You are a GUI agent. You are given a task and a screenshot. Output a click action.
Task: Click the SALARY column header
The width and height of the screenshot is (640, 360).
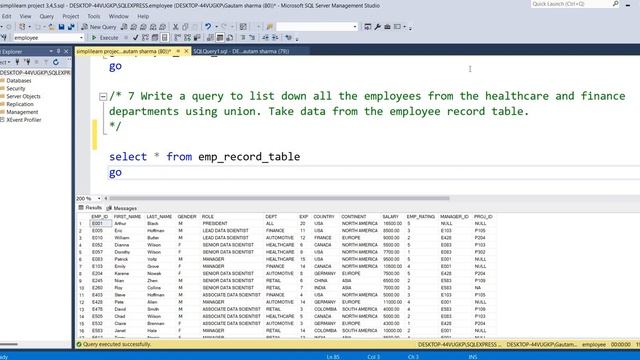coord(391,217)
